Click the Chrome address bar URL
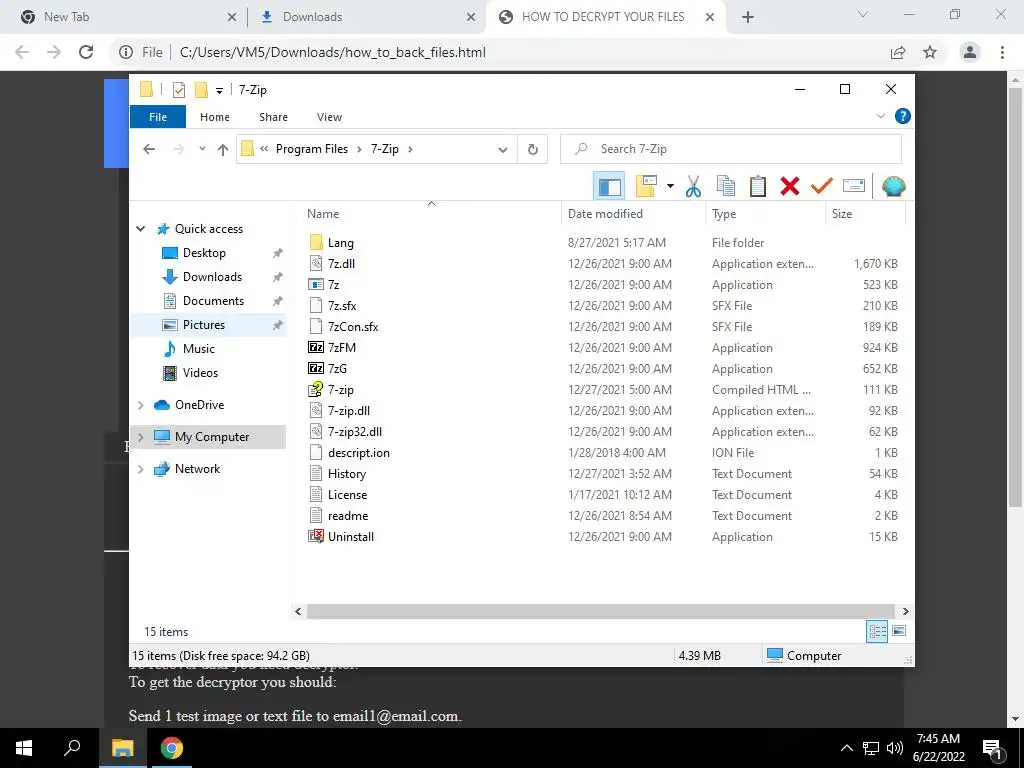1024x768 pixels. coord(332,52)
